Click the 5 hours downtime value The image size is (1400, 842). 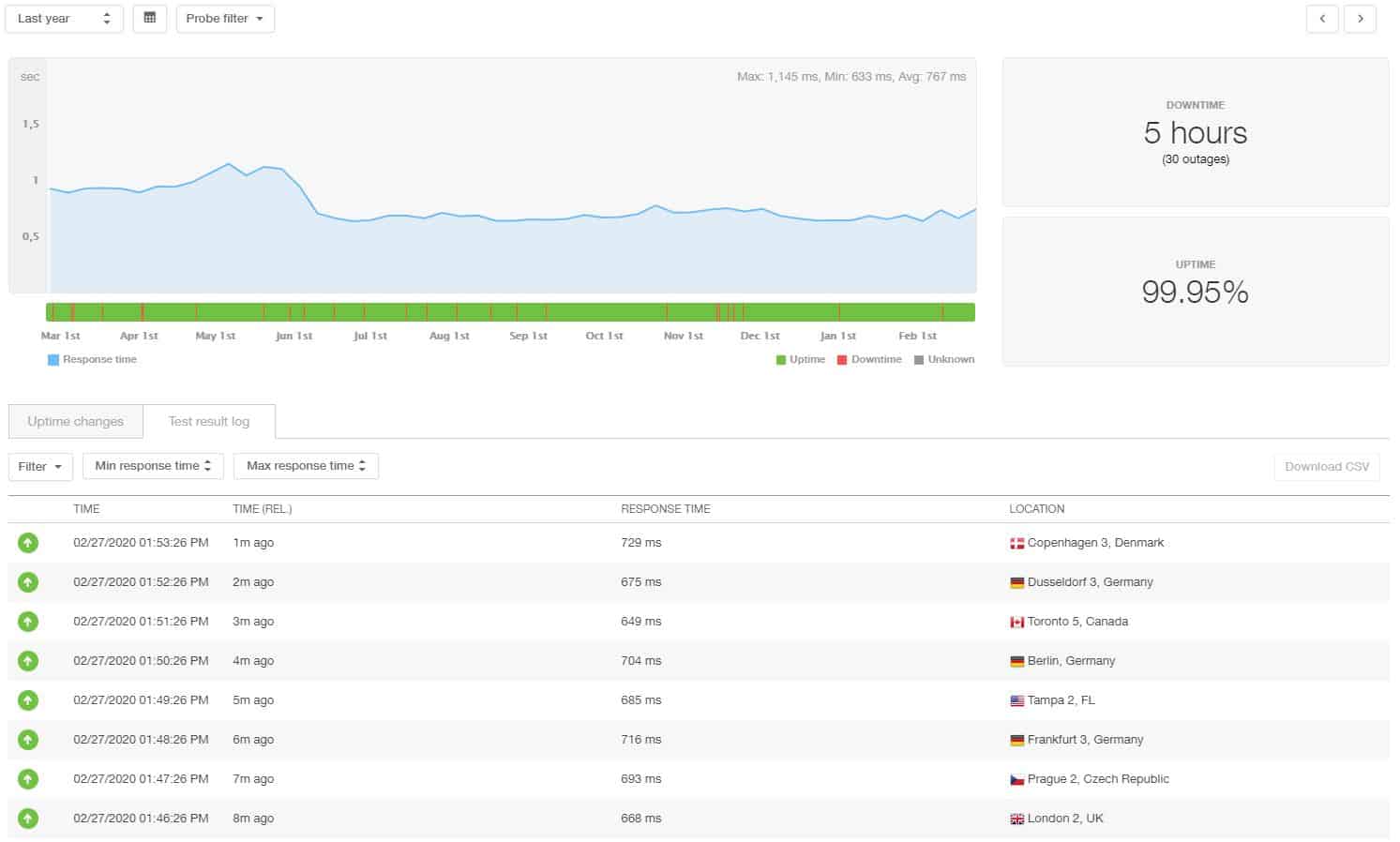click(1196, 133)
